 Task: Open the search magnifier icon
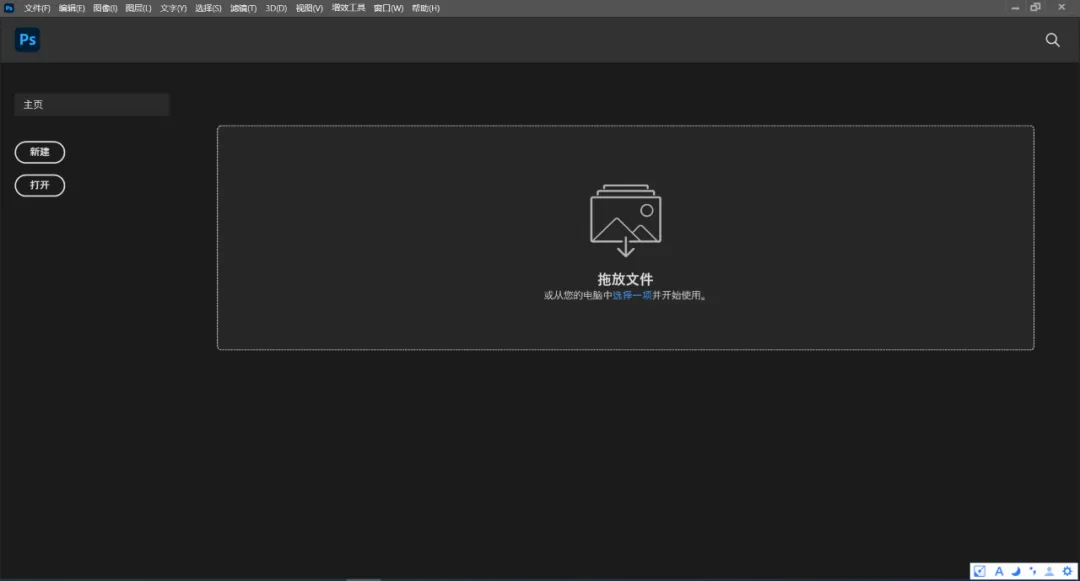(x=1052, y=40)
